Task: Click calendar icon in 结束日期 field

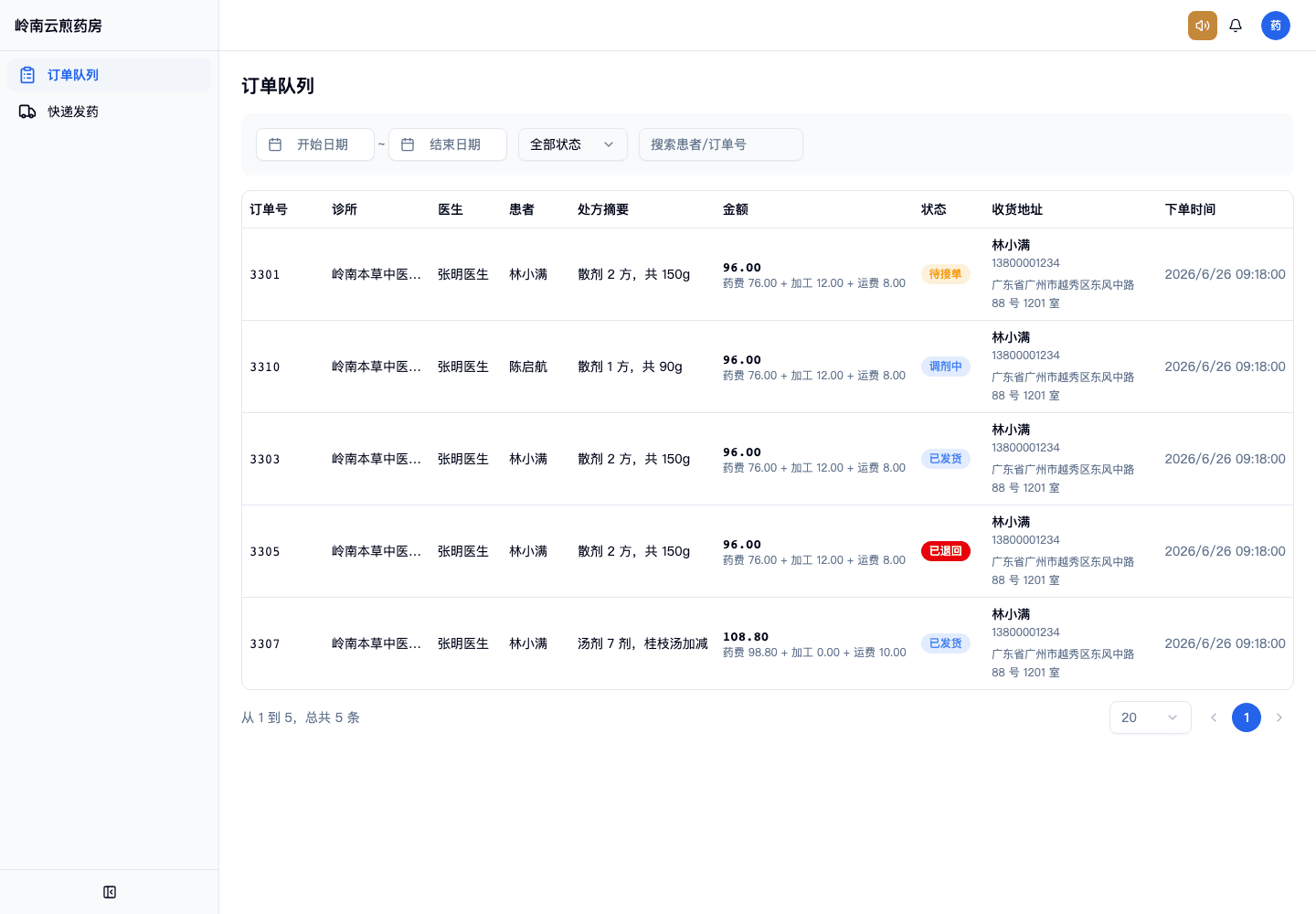Action: (408, 144)
